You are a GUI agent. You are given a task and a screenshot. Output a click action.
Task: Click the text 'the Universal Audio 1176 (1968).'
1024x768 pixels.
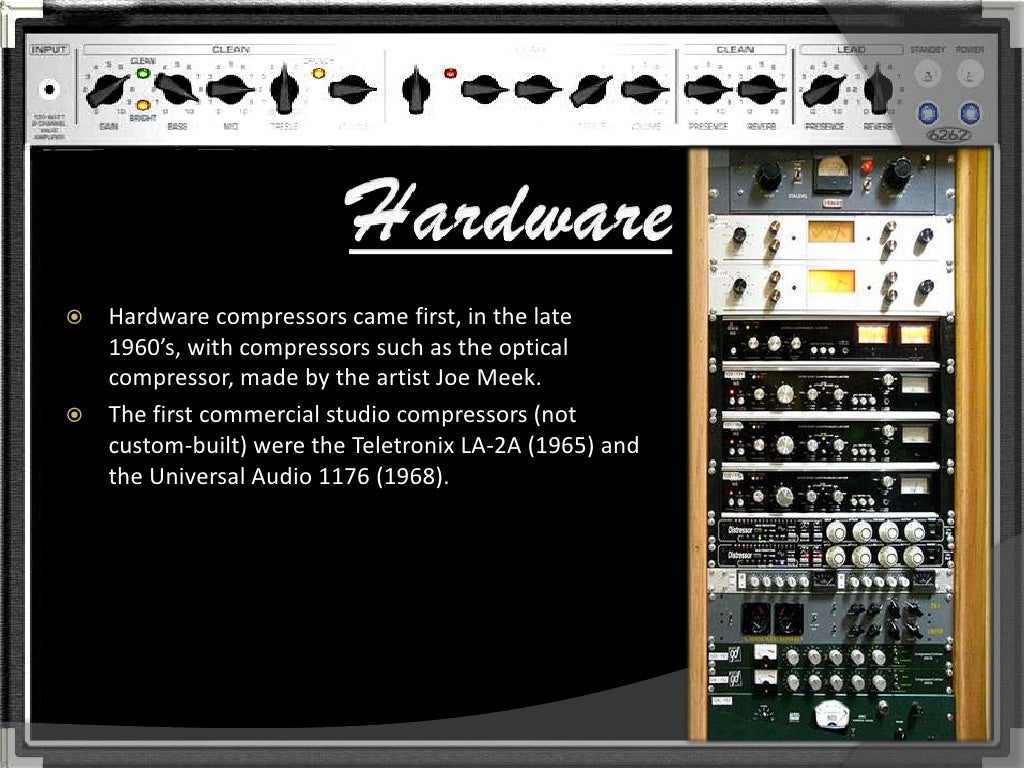(x=279, y=476)
